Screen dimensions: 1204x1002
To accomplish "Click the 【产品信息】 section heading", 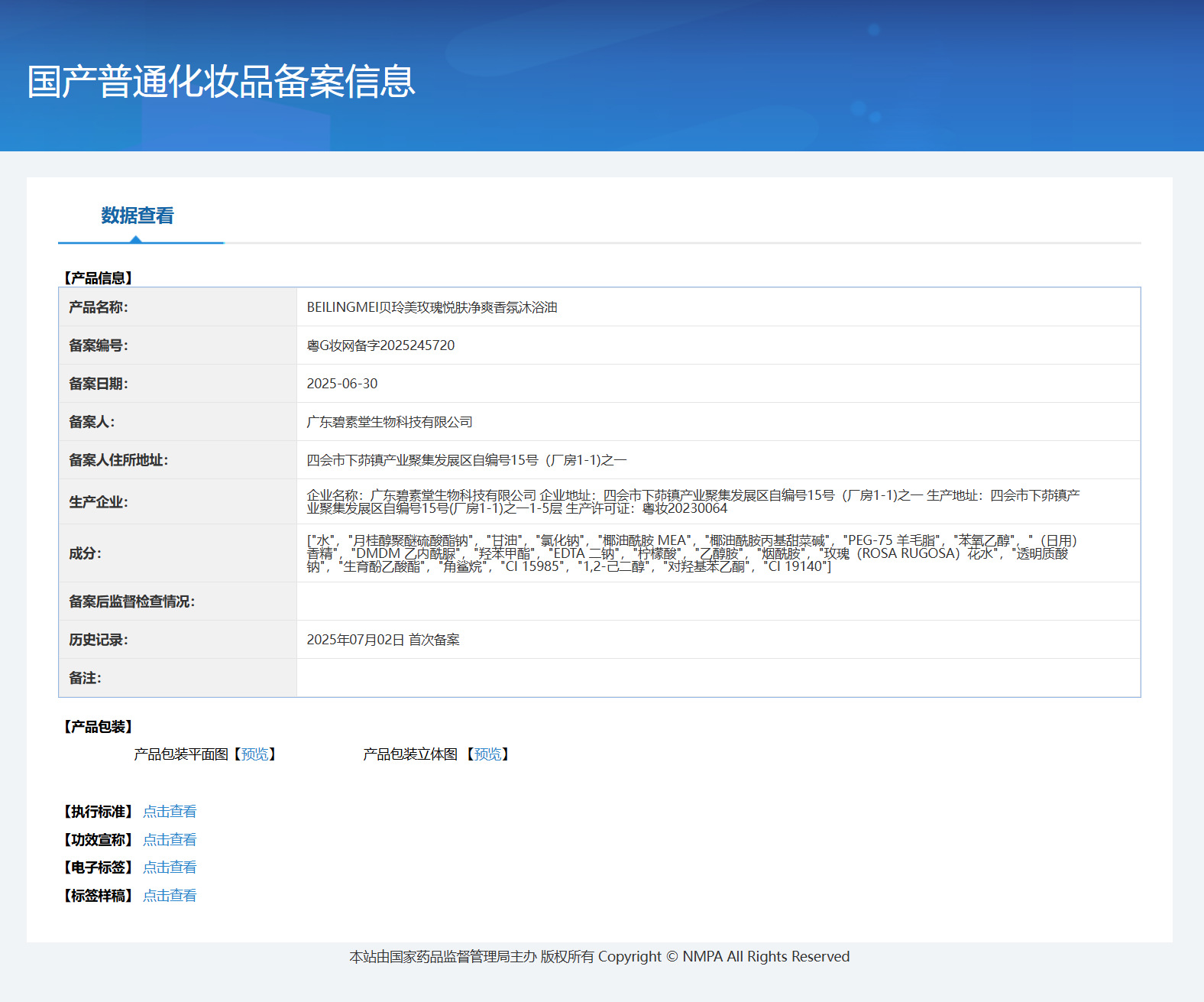I will pyautogui.click(x=98, y=278).
